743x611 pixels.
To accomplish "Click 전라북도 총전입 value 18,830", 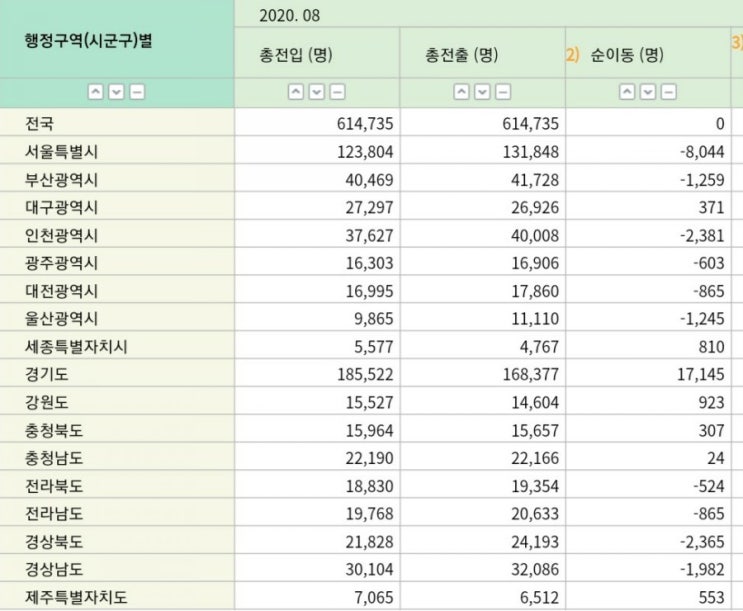I will pos(369,486).
